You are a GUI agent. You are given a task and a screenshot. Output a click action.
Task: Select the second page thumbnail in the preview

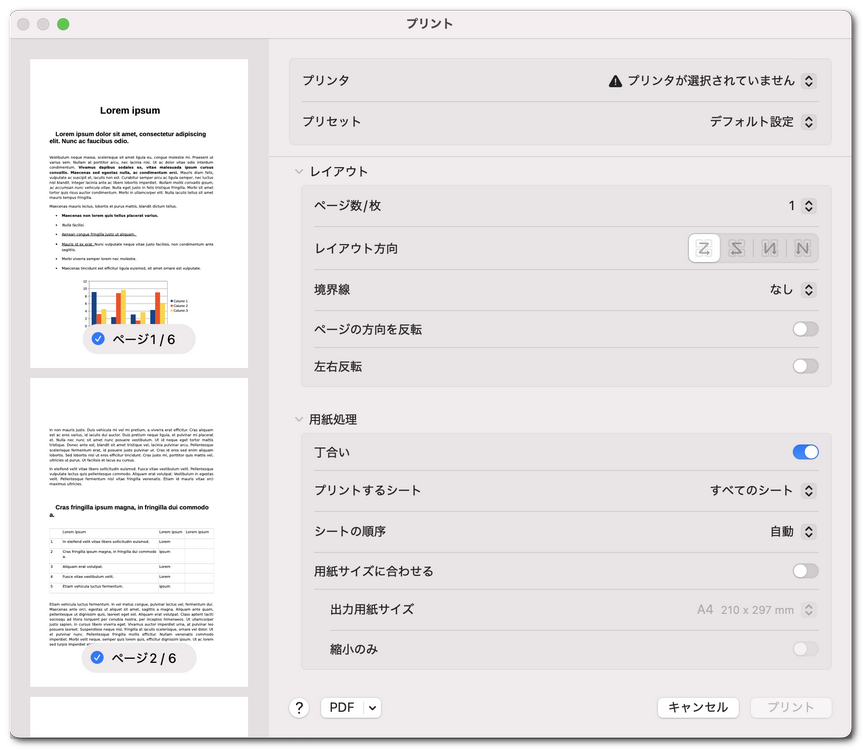click(139, 520)
